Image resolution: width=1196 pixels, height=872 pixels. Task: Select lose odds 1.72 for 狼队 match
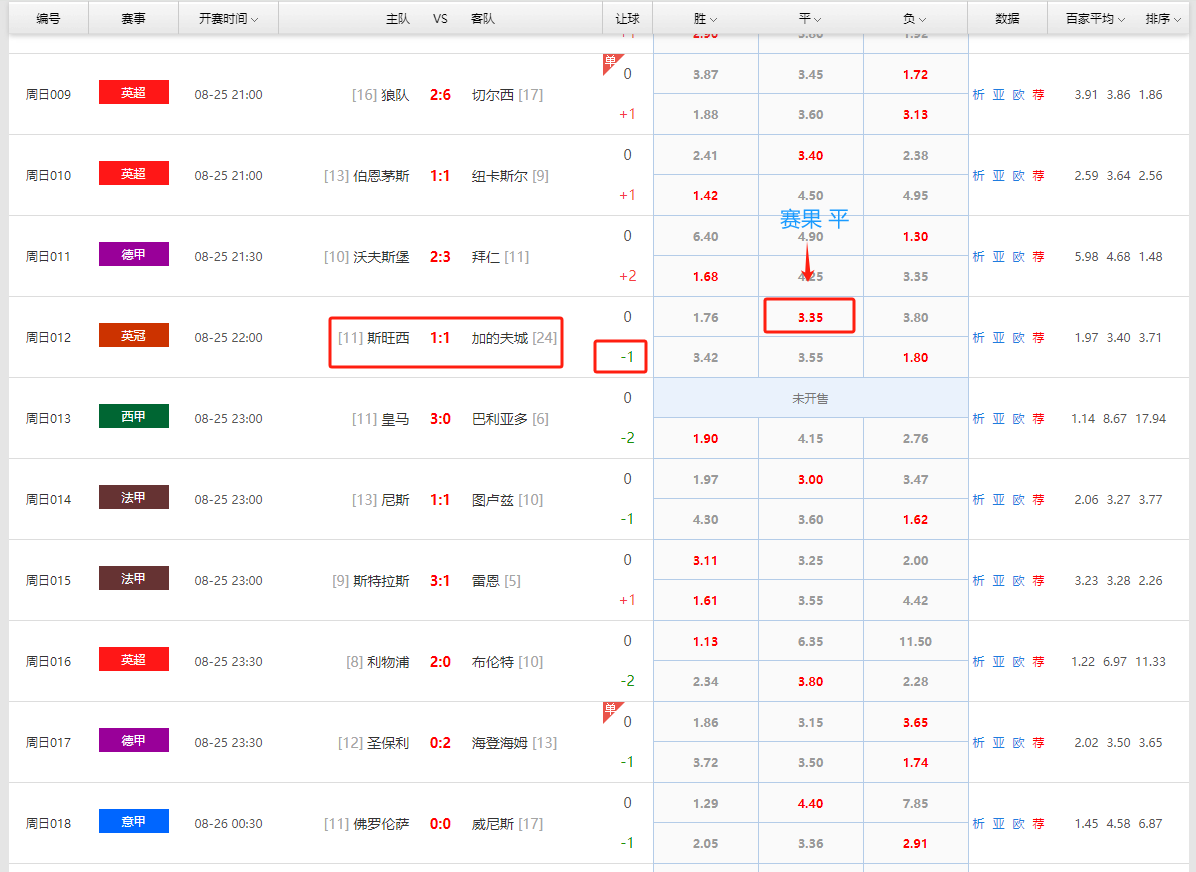pyautogui.click(x=915, y=75)
